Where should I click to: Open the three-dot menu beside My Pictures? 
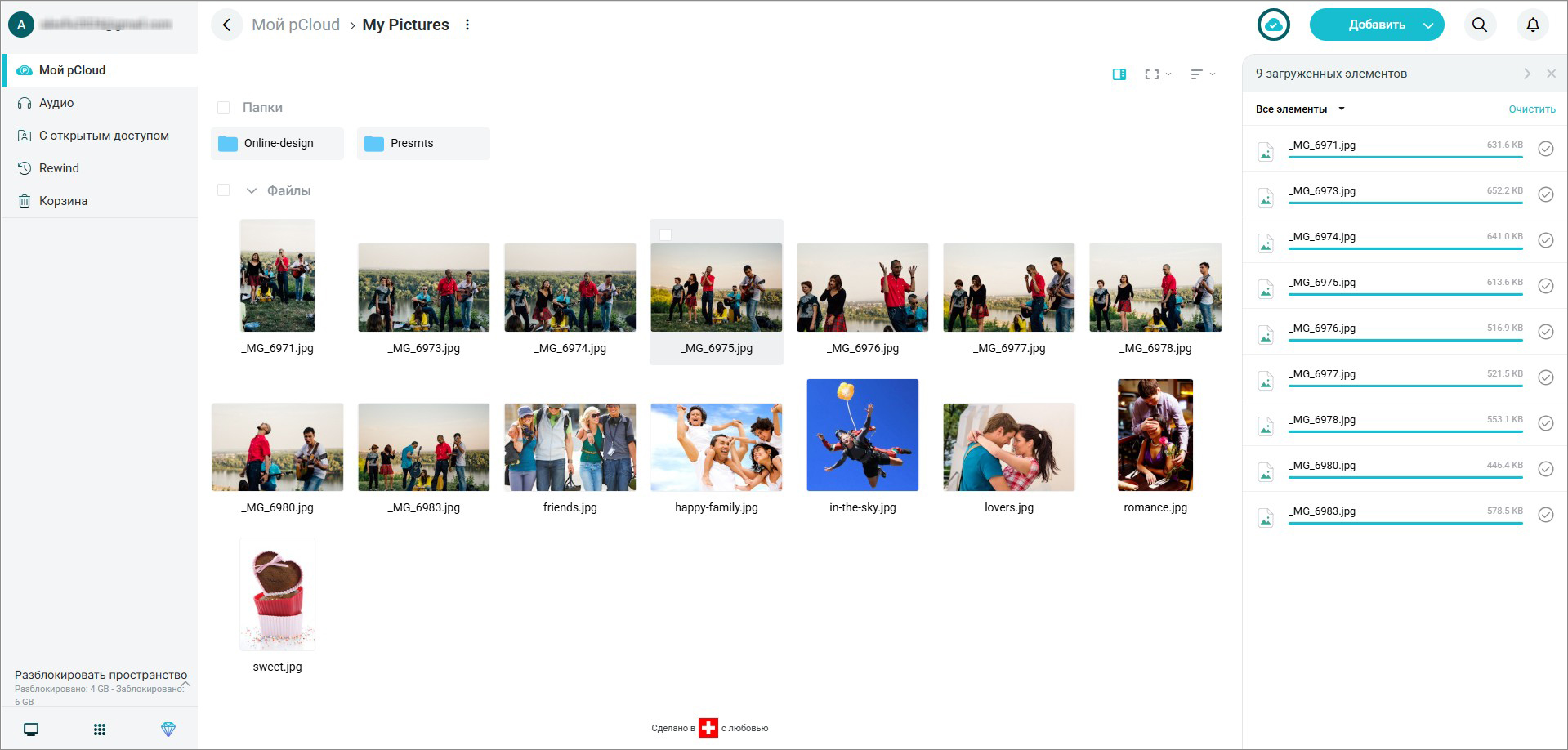pyautogui.click(x=467, y=25)
